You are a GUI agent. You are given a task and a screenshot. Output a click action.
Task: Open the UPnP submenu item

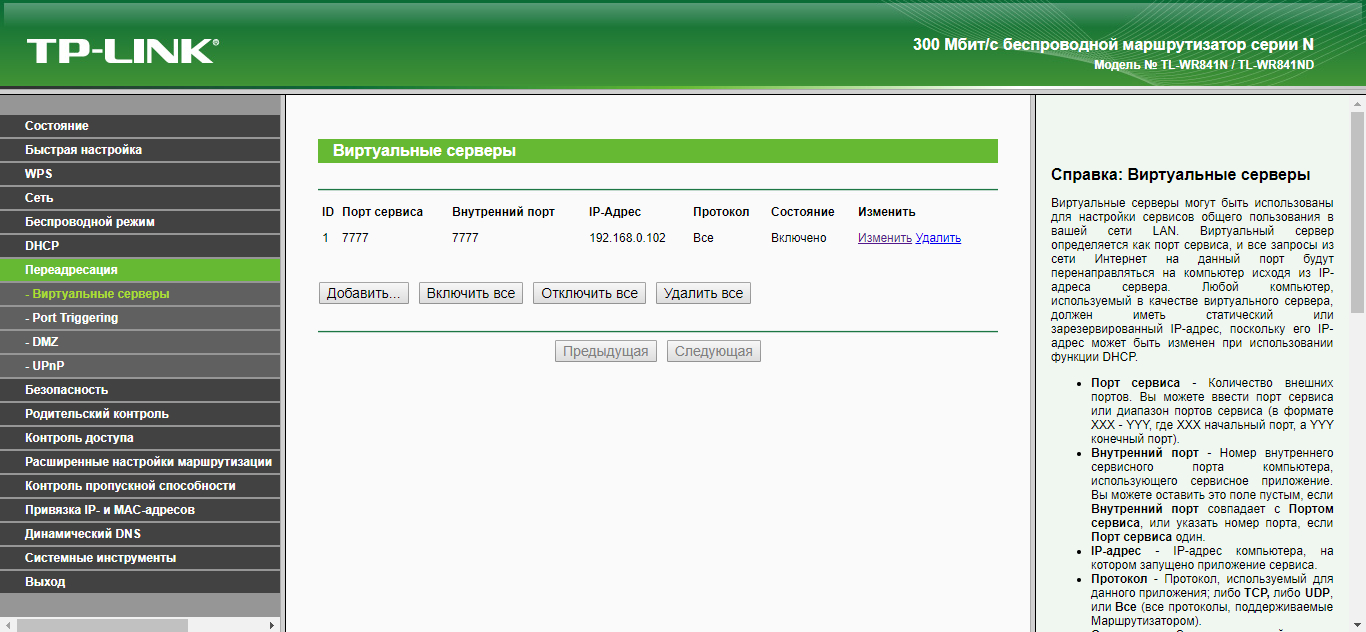click(140, 366)
